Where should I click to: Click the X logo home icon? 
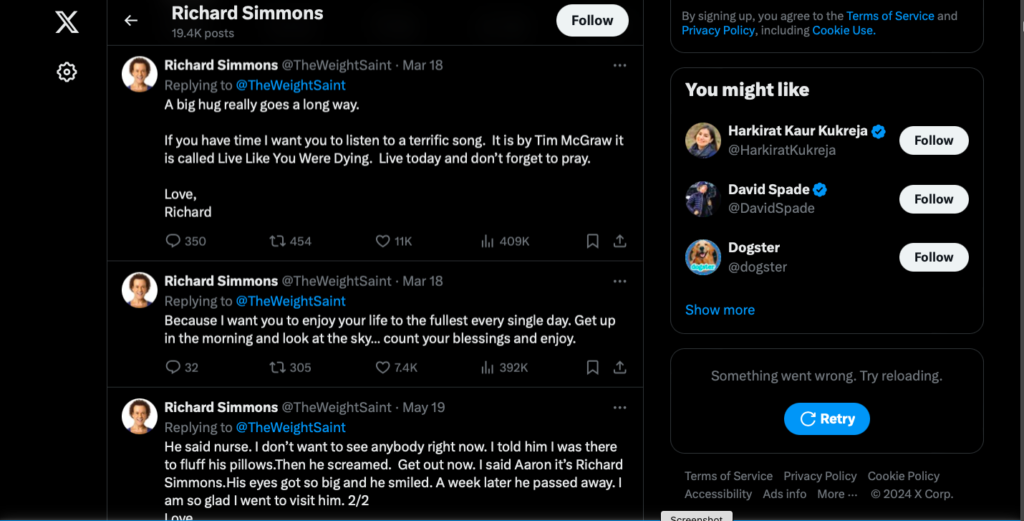tap(67, 21)
